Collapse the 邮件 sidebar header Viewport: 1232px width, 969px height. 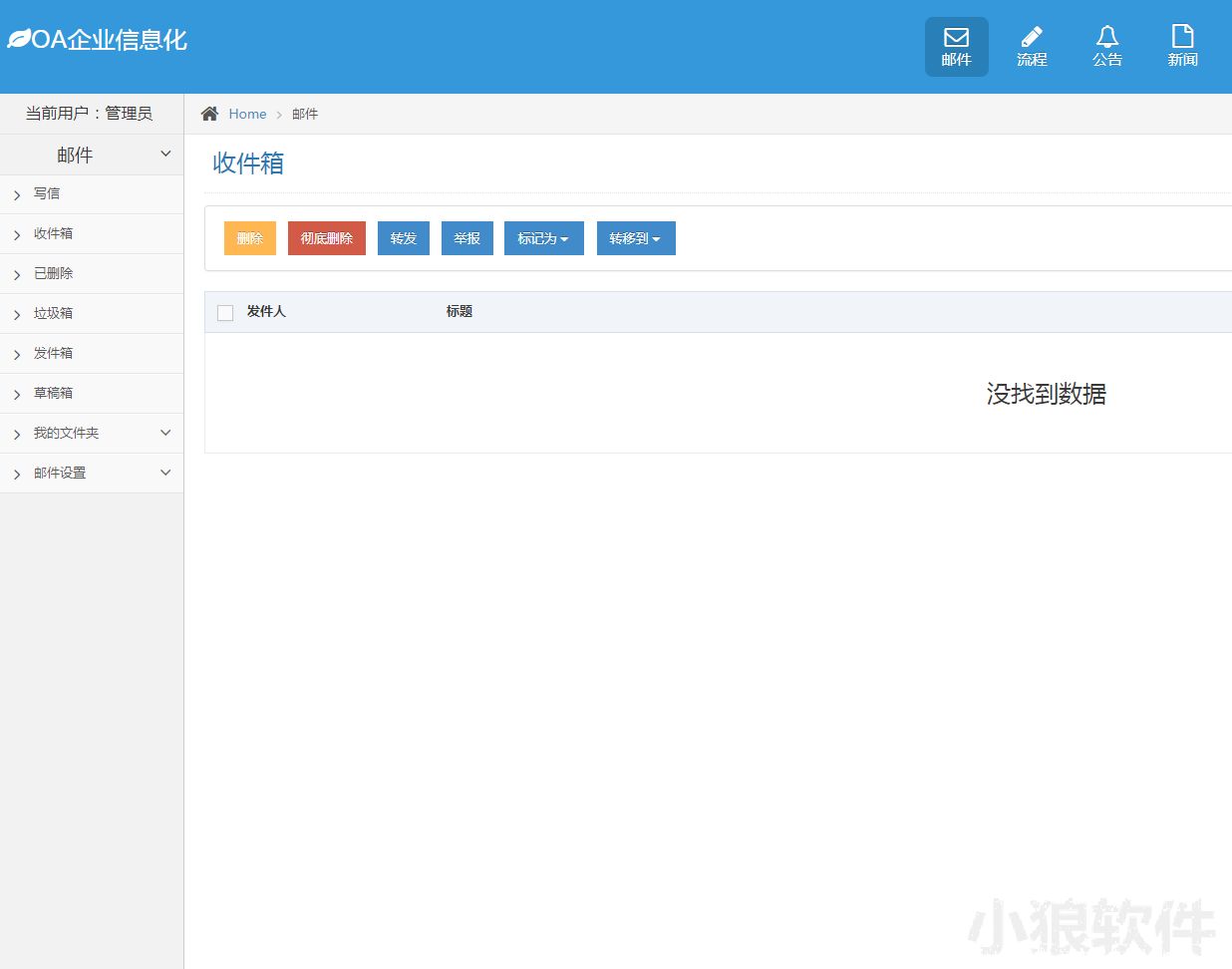pyautogui.click(x=165, y=155)
